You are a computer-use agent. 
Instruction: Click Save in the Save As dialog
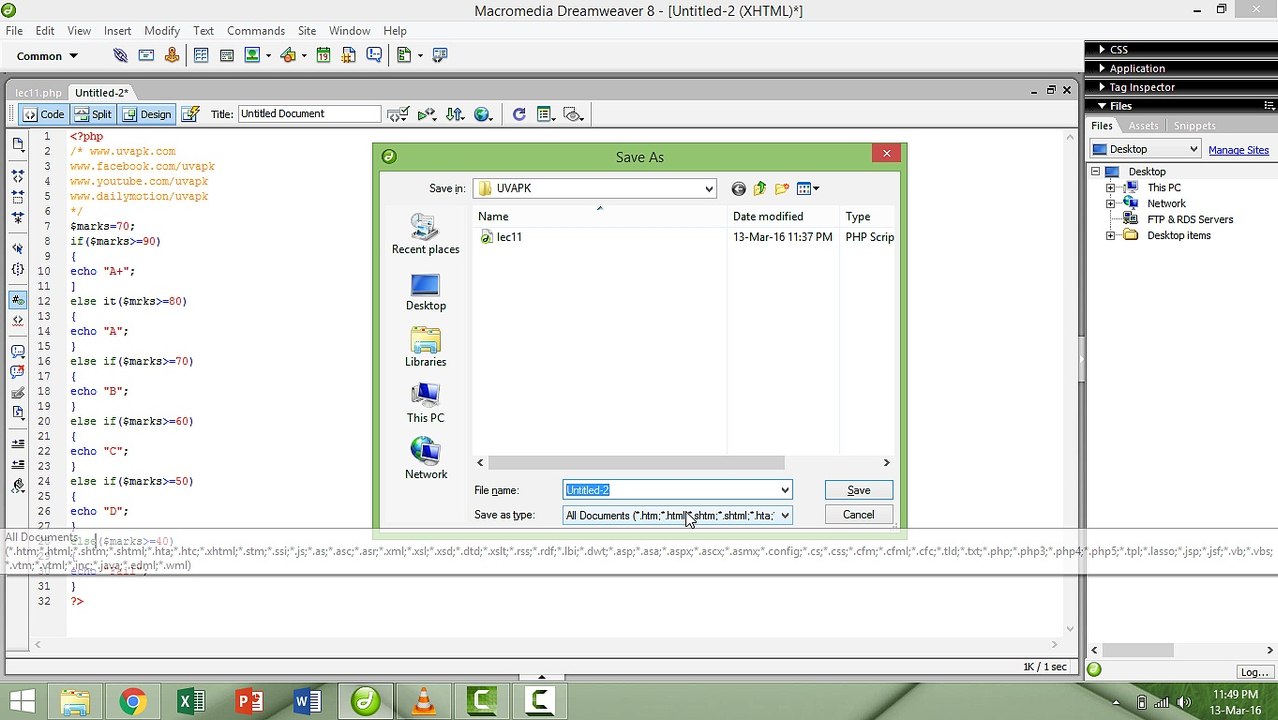tap(858, 490)
